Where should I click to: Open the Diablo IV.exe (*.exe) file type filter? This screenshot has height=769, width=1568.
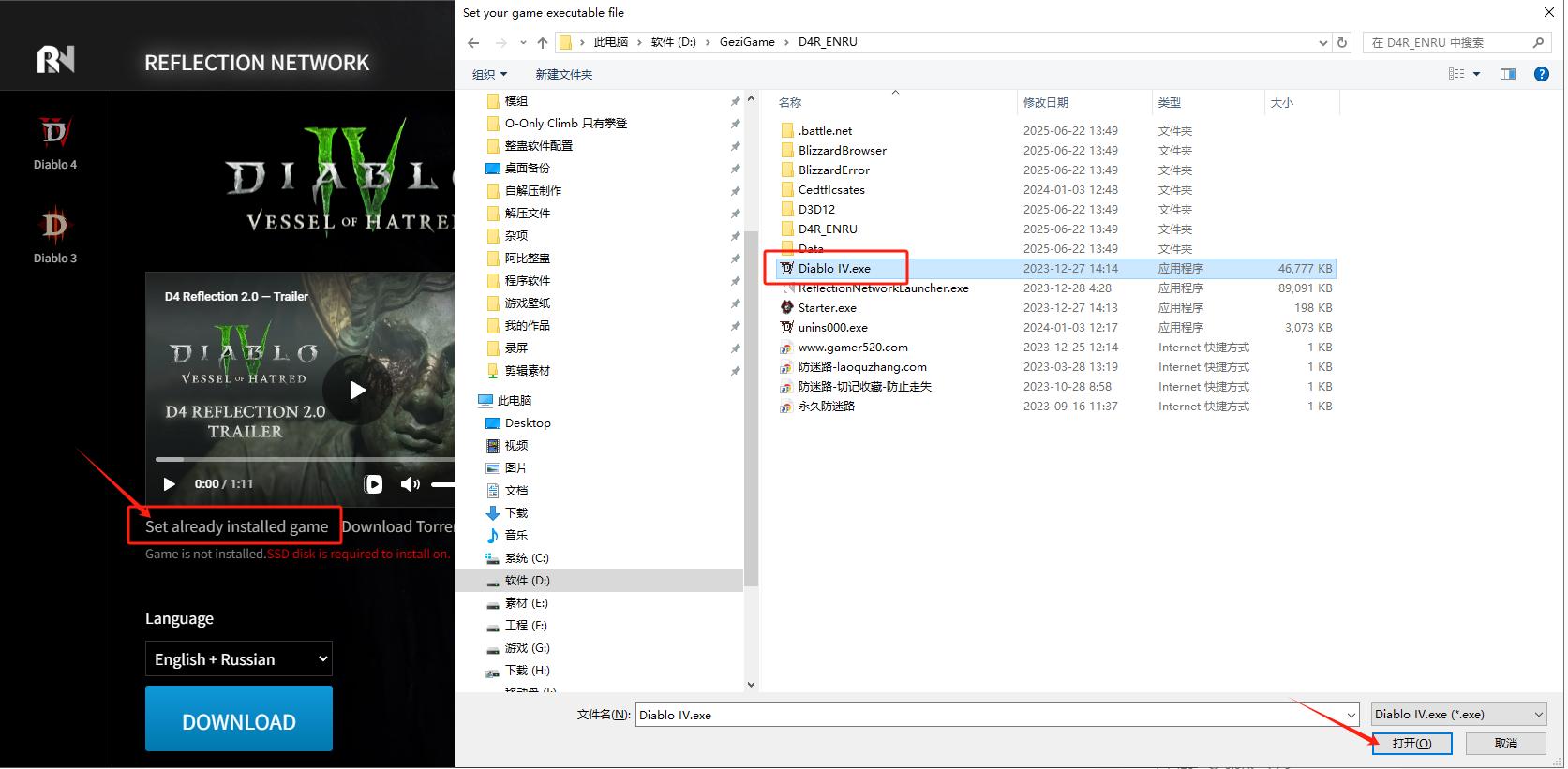coord(1459,714)
